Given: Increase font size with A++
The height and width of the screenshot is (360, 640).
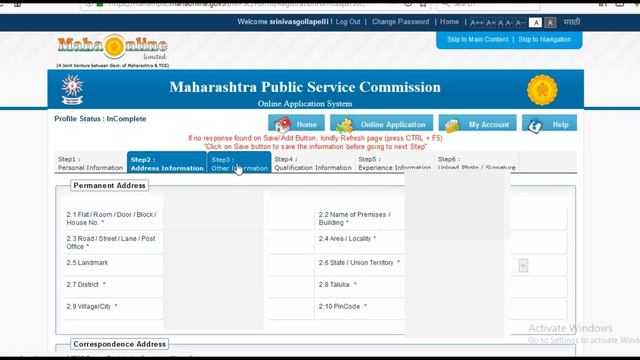Looking at the screenshot, I should coord(476,23).
